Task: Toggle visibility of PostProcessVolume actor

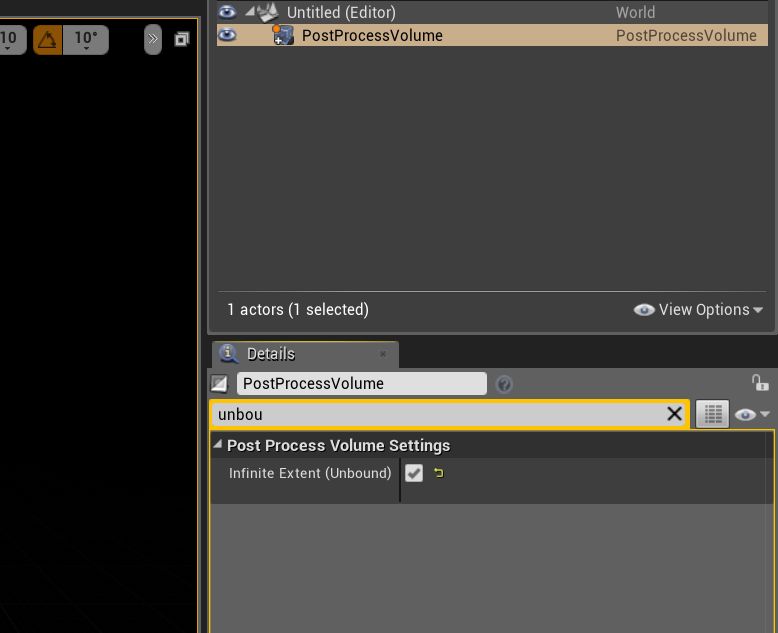Action: [227, 35]
